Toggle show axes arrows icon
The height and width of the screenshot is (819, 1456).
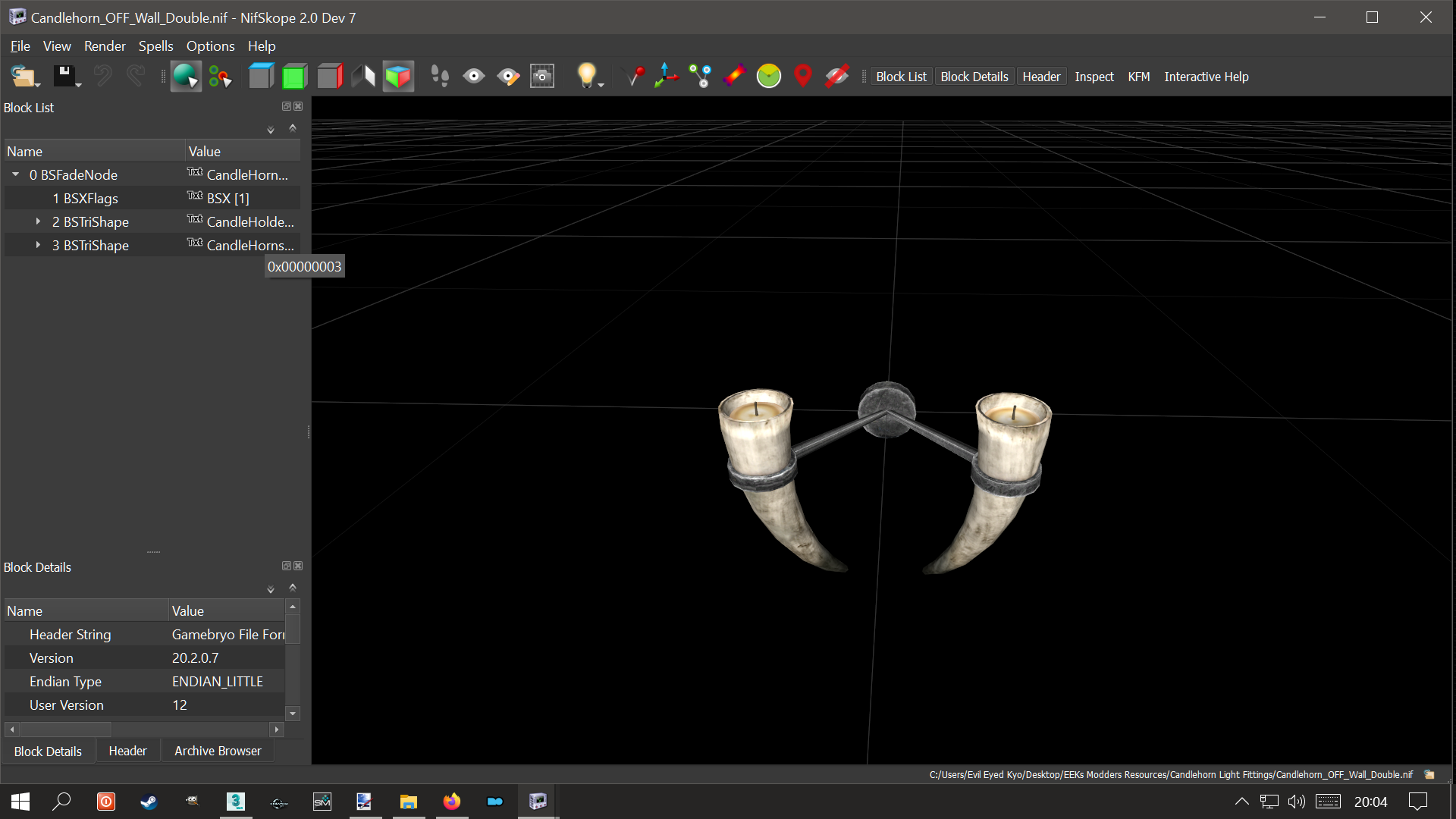click(666, 76)
